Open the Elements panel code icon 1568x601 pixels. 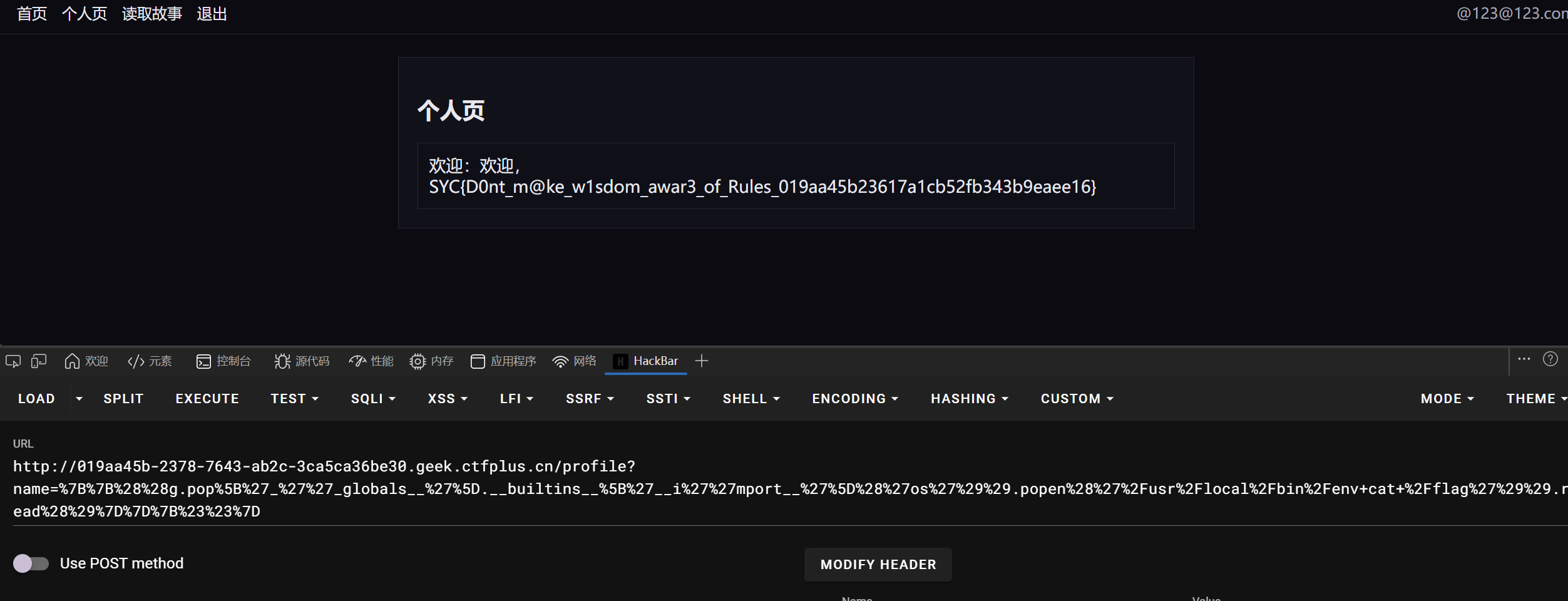click(x=136, y=361)
